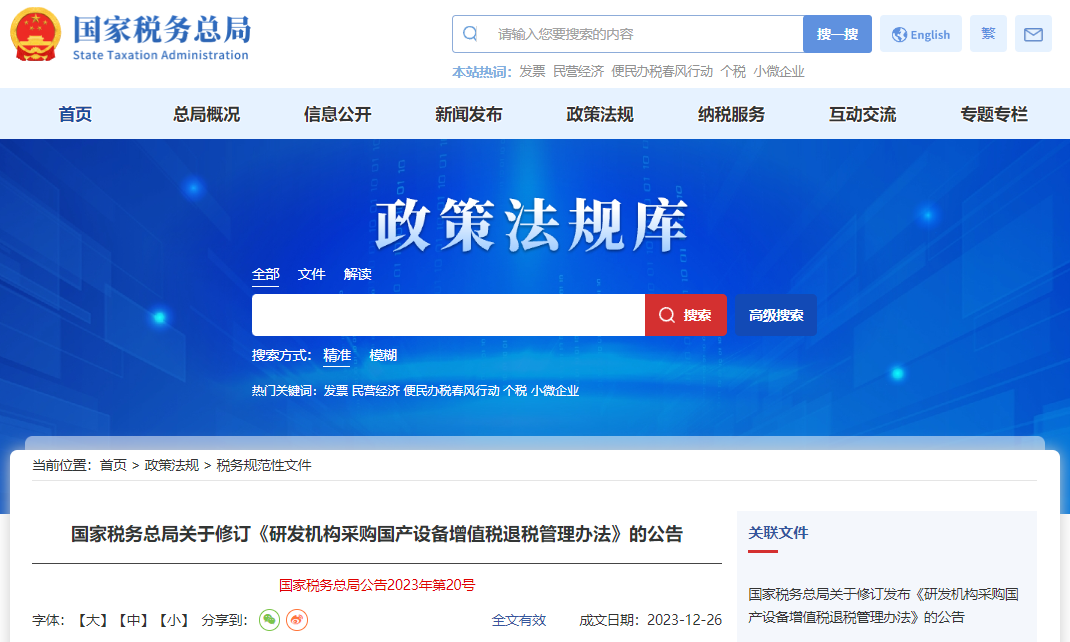This screenshot has width=1070, height=642.
Task: Click the red 搜索 button in policy library
Action: coord(686,315)
